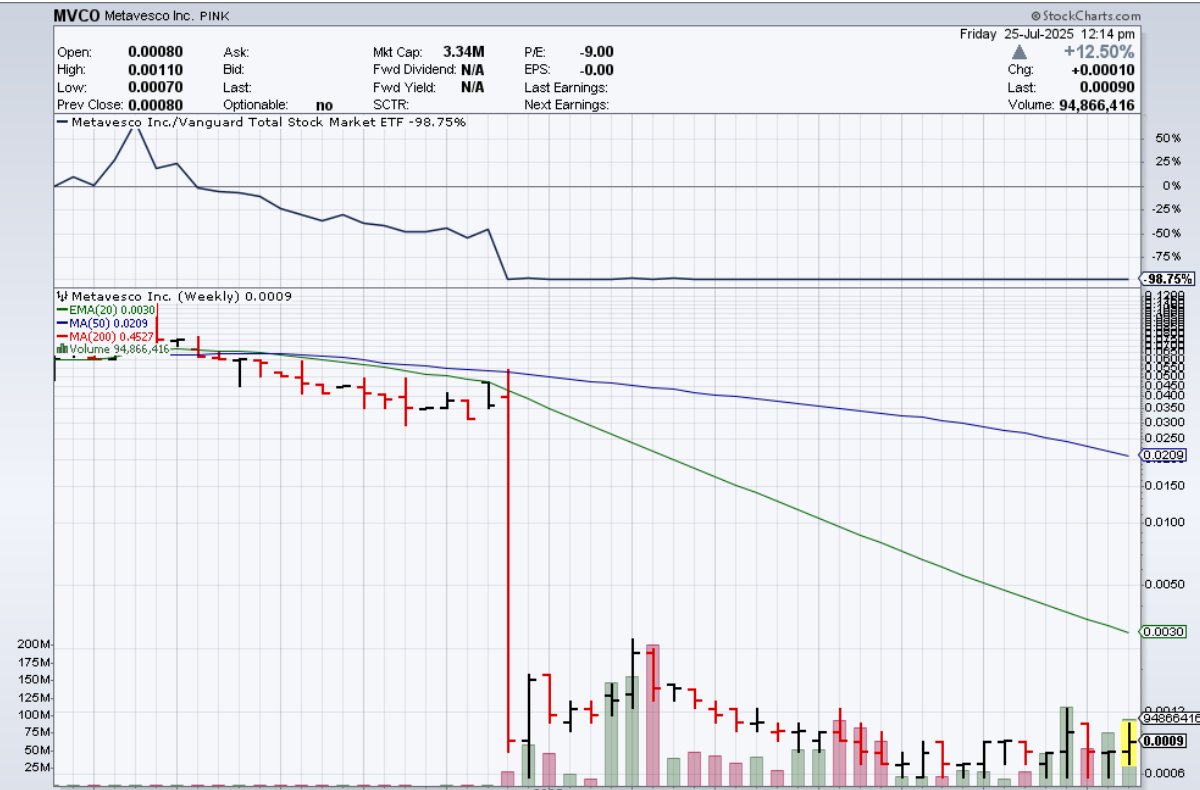Click the tallest pink volume bar
Viewport: 1200px width, 790px height.
pos(653,714)
